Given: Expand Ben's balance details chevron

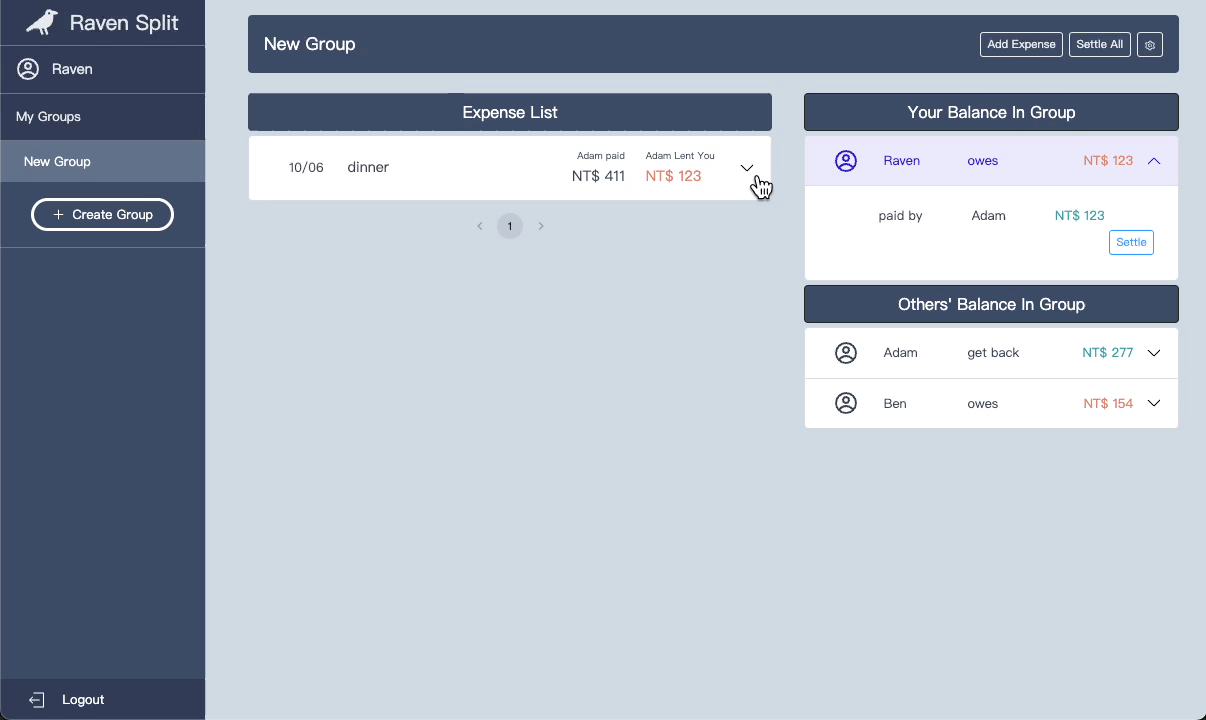Looking at the screenshot, I should [x=1154, y=403].
